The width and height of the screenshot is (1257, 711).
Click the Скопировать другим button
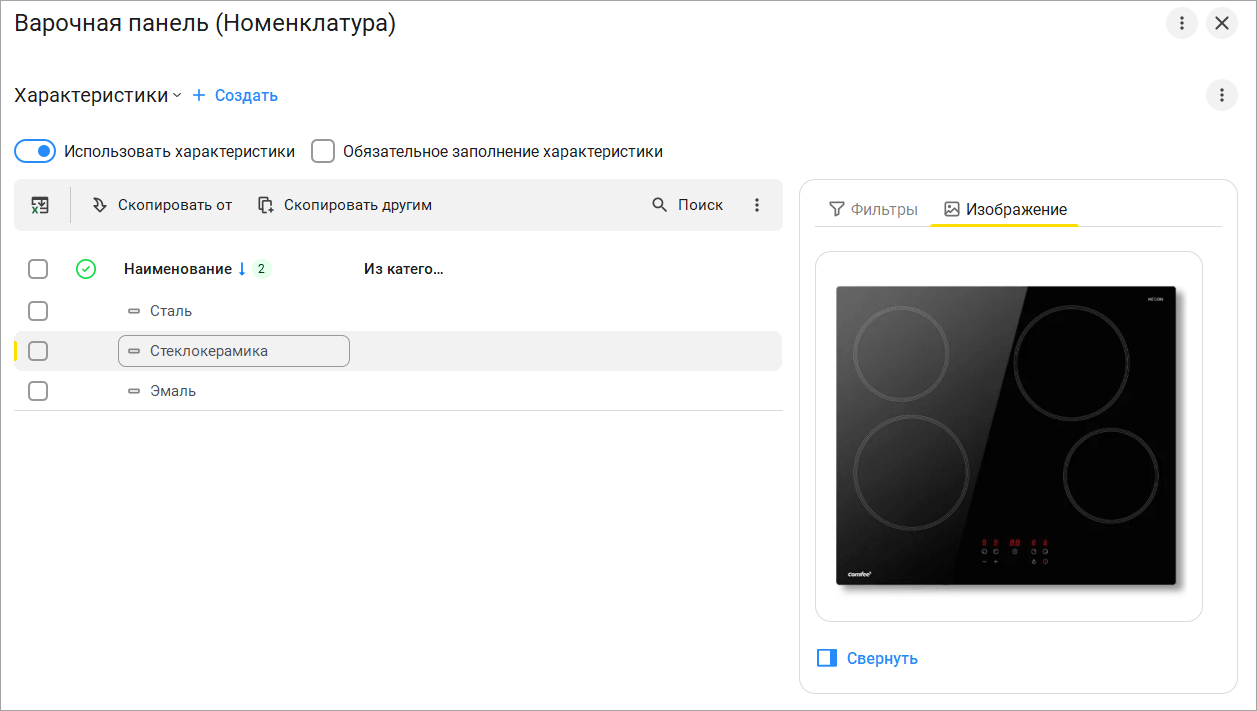pos(345,205)
